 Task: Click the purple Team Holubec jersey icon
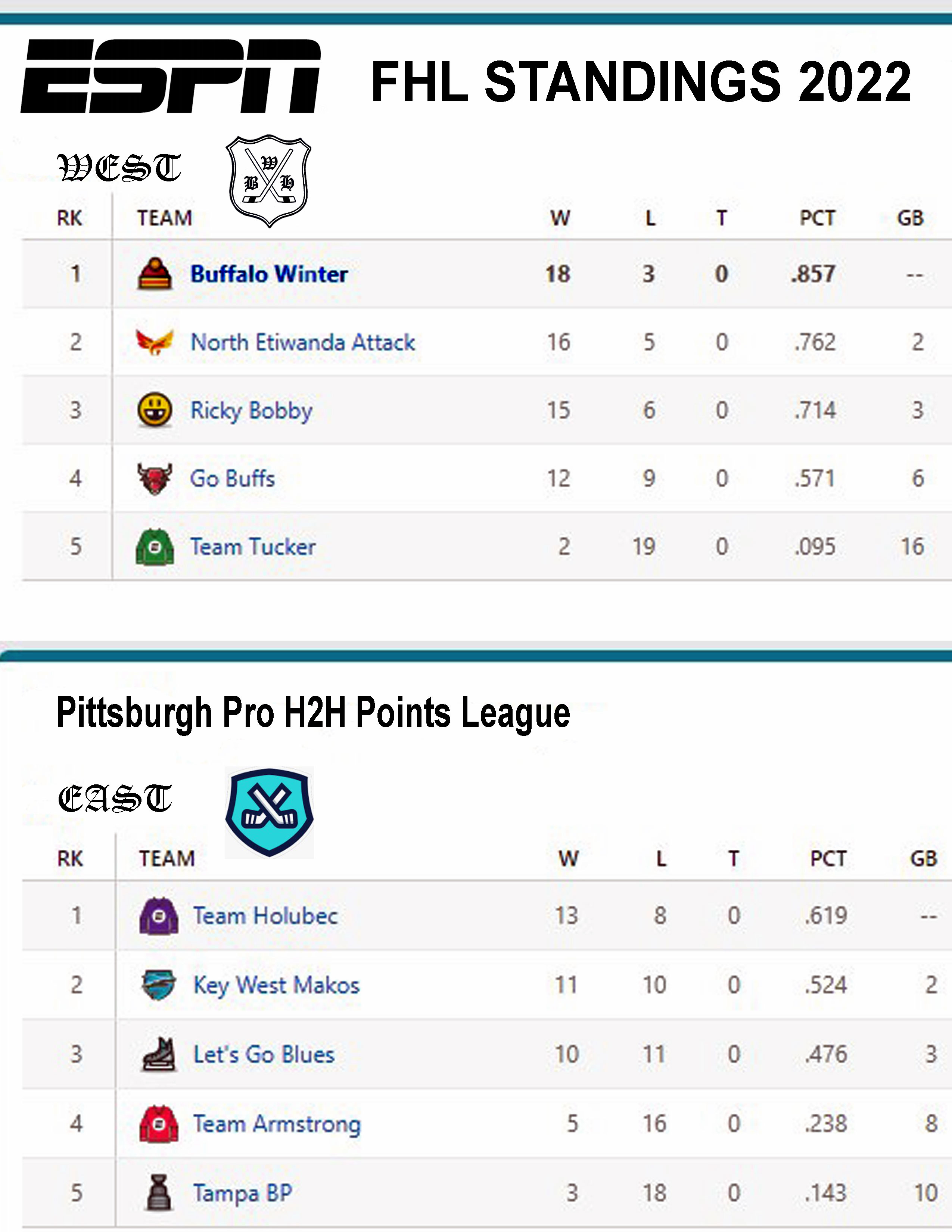[159, 915]
